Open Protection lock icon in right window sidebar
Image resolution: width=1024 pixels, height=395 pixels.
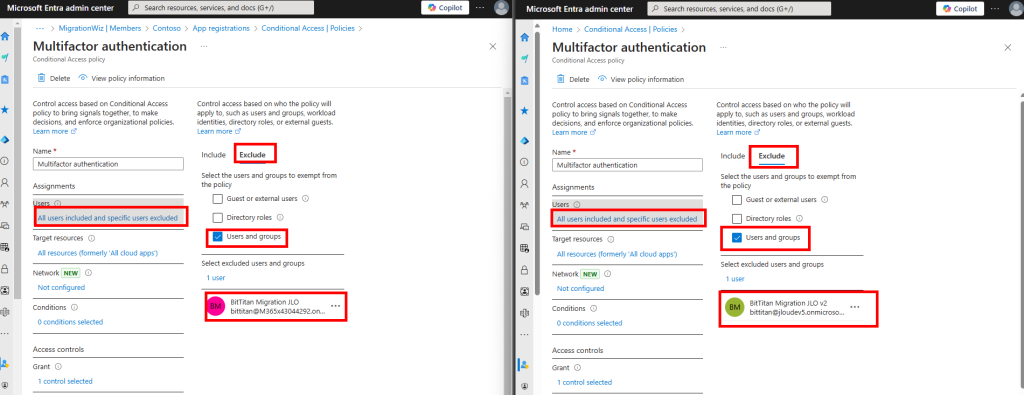click(524, 269)
